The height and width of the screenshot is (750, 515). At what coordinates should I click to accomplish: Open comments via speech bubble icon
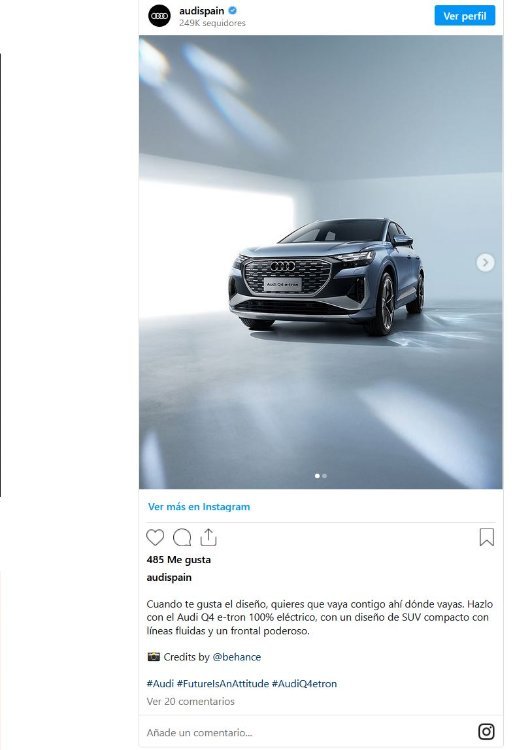(x=182, y=538)
